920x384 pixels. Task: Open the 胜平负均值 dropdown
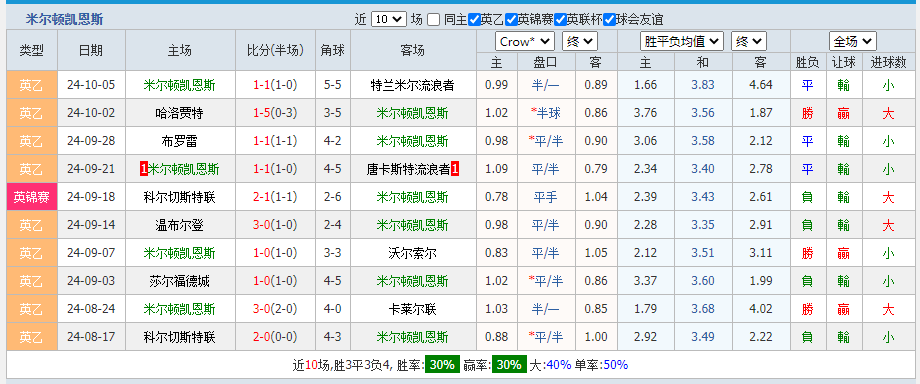pyautogui.click(x=681, y=42)
